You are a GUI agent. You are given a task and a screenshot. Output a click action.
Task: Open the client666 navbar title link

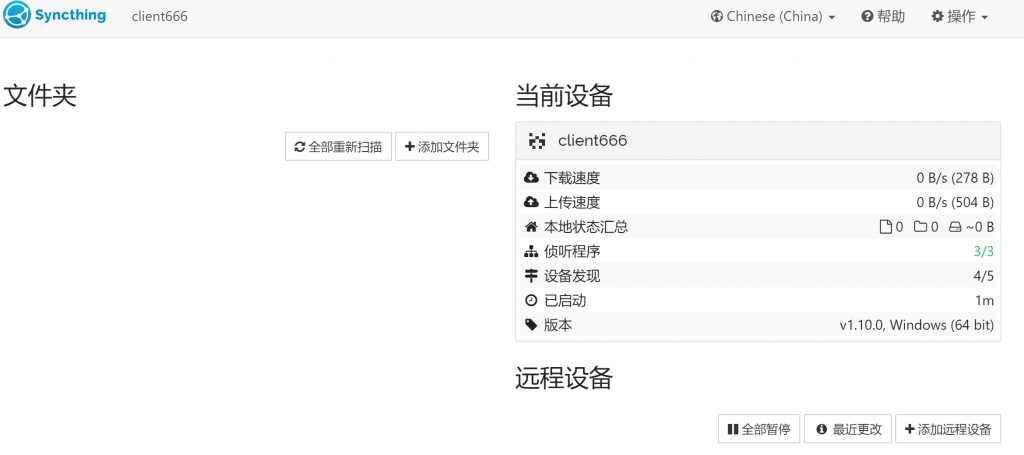tap(159, 16)
